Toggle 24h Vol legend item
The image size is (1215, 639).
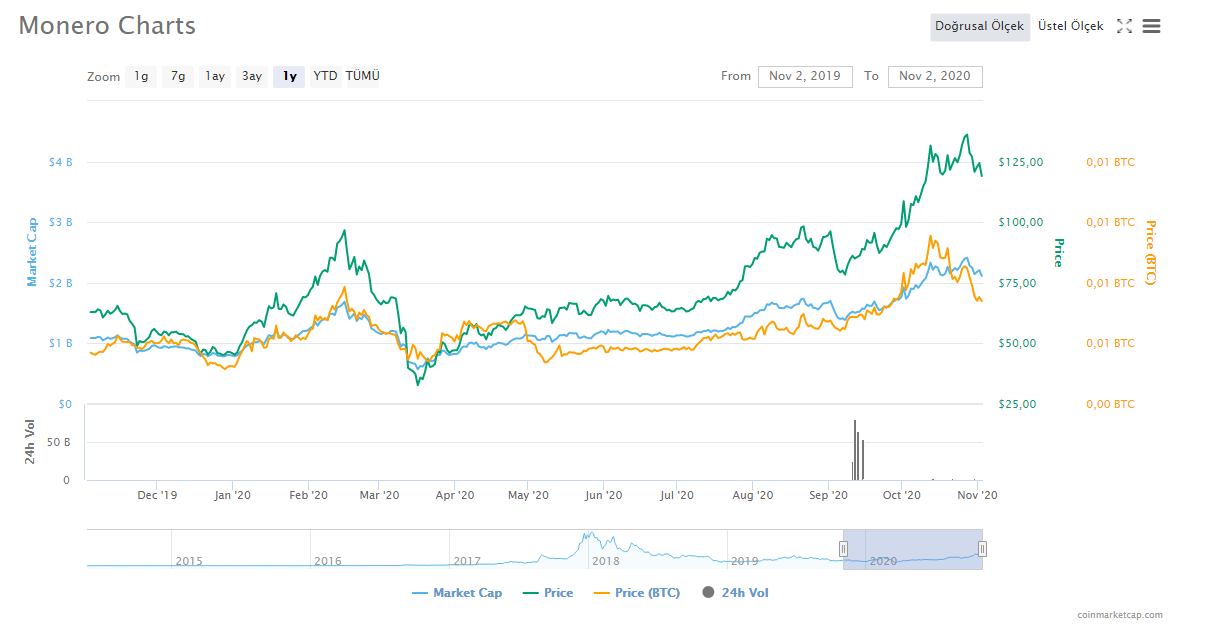735,593
